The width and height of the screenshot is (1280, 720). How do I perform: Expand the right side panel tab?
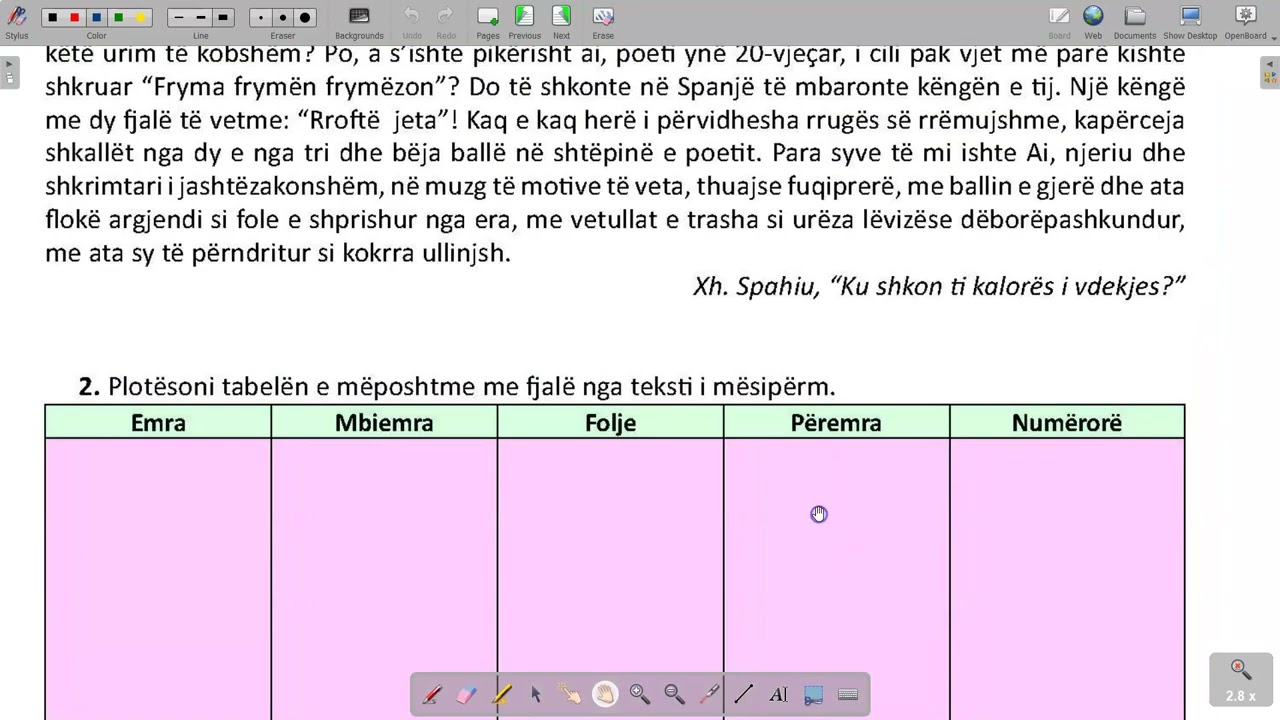tap(1270, 74)
